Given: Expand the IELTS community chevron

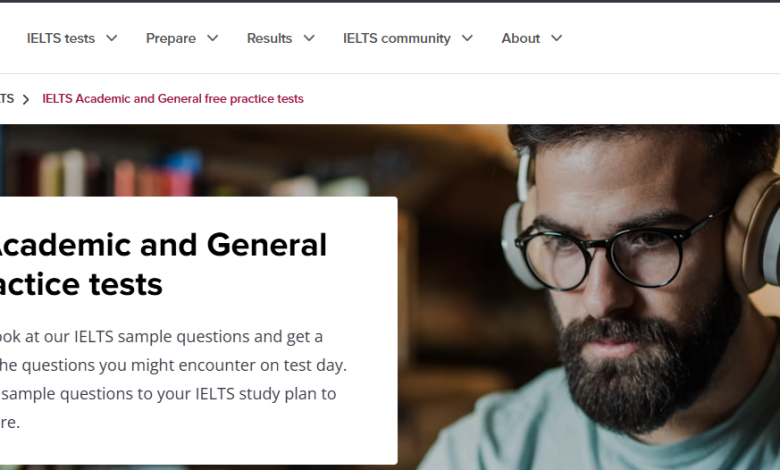Looking at the screenshot, I should [x=467, y=38].
